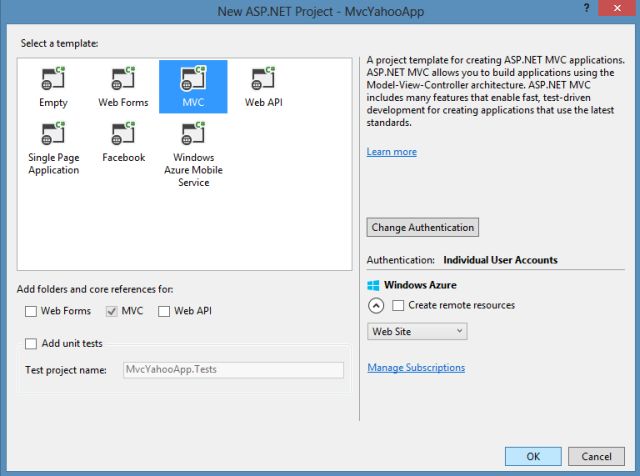Check the Web API references checkbox
This screenshot has width=640, height=476.
[x=164, y=311]
